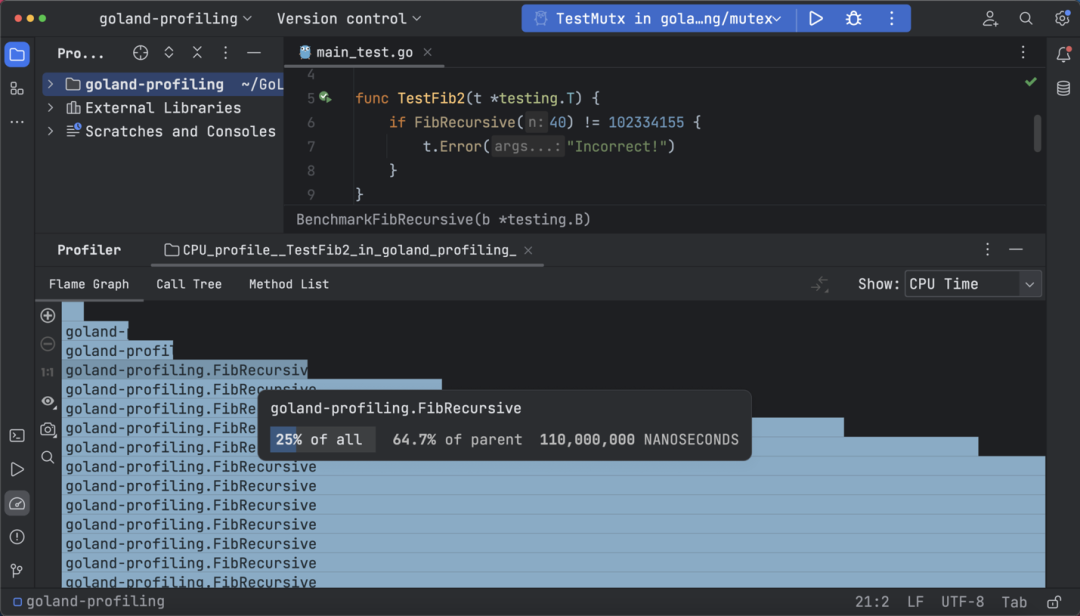Open the Version control dropdown
Screen dimensions: 1080x616
tap(349, 19)
